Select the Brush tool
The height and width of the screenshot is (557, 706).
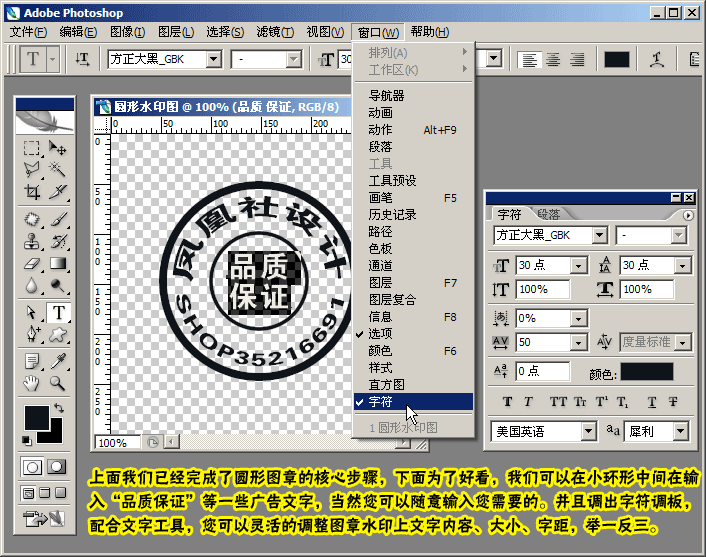[x=58, y=219]
